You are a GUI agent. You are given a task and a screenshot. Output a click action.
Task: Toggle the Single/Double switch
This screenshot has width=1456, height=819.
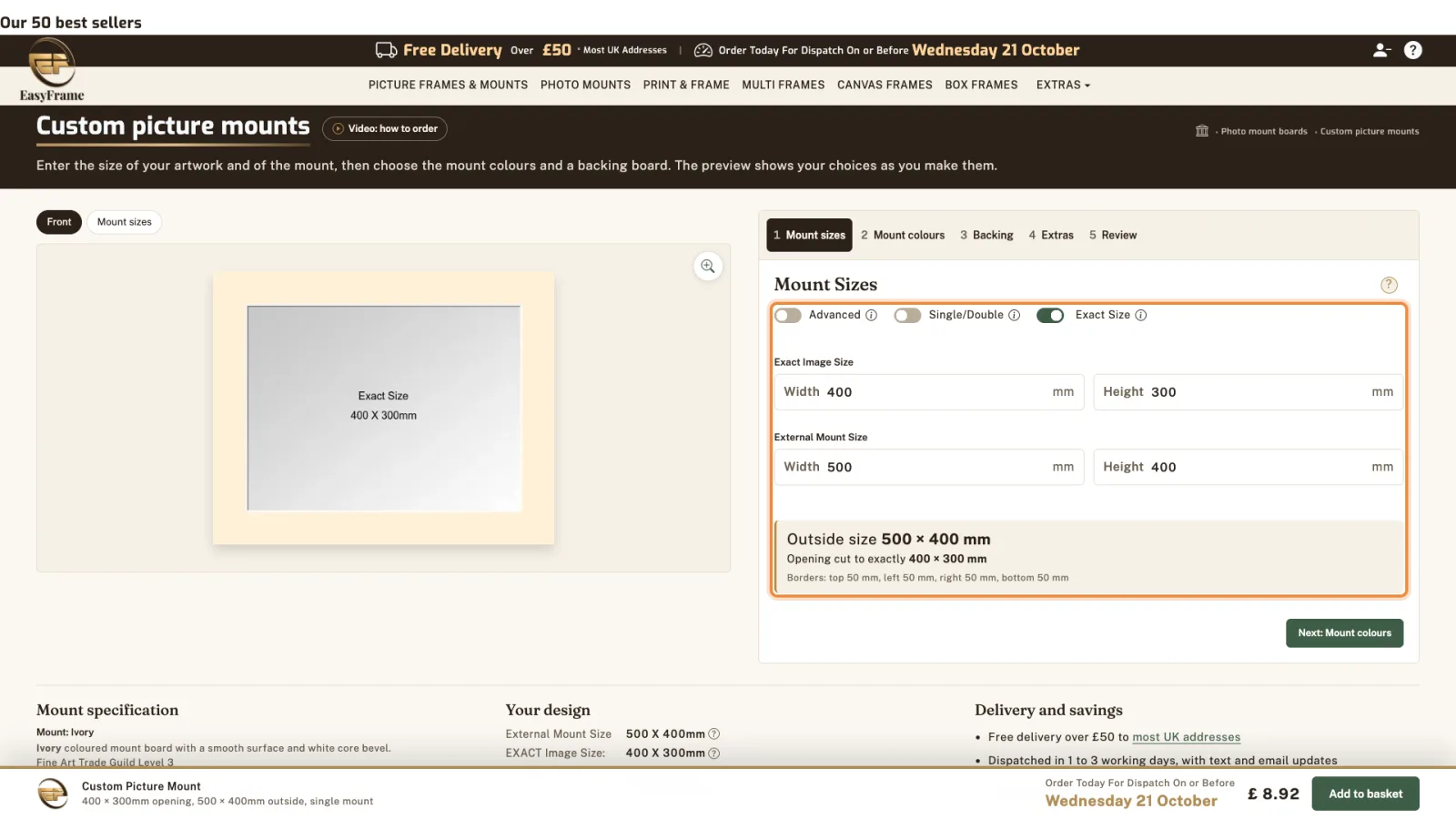(907, 315)
